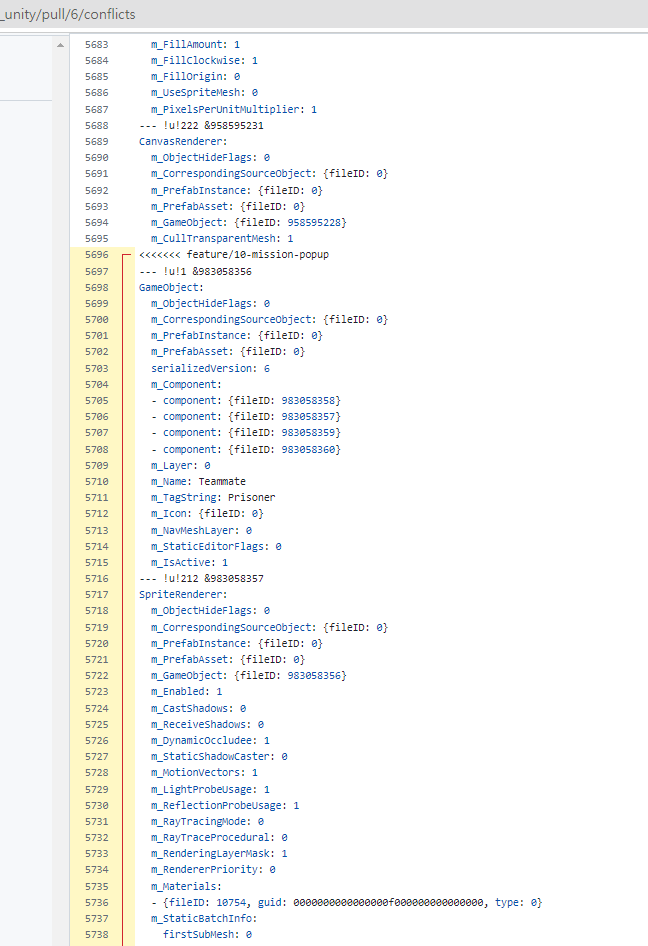This screenshot has height=946, width=648.
Task: Click line number 5689 in the gutter
Action: 97,141
